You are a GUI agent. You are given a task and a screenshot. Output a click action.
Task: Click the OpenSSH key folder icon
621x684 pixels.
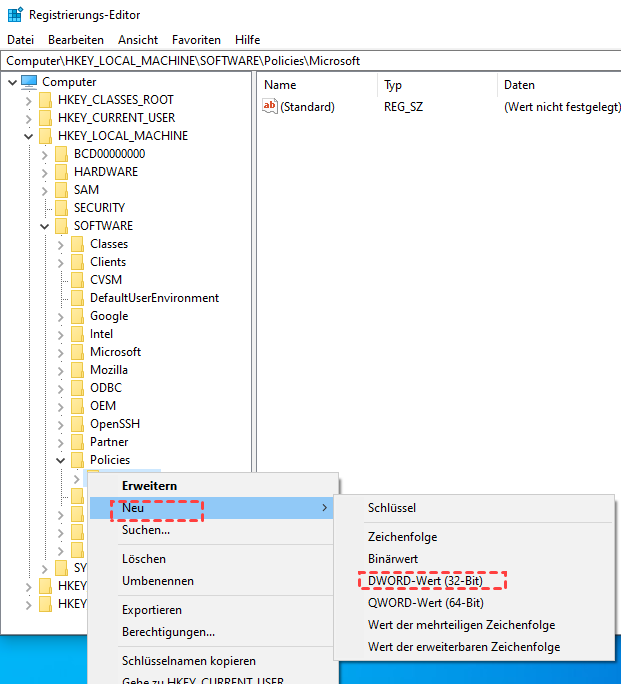(x=78, y=424)
